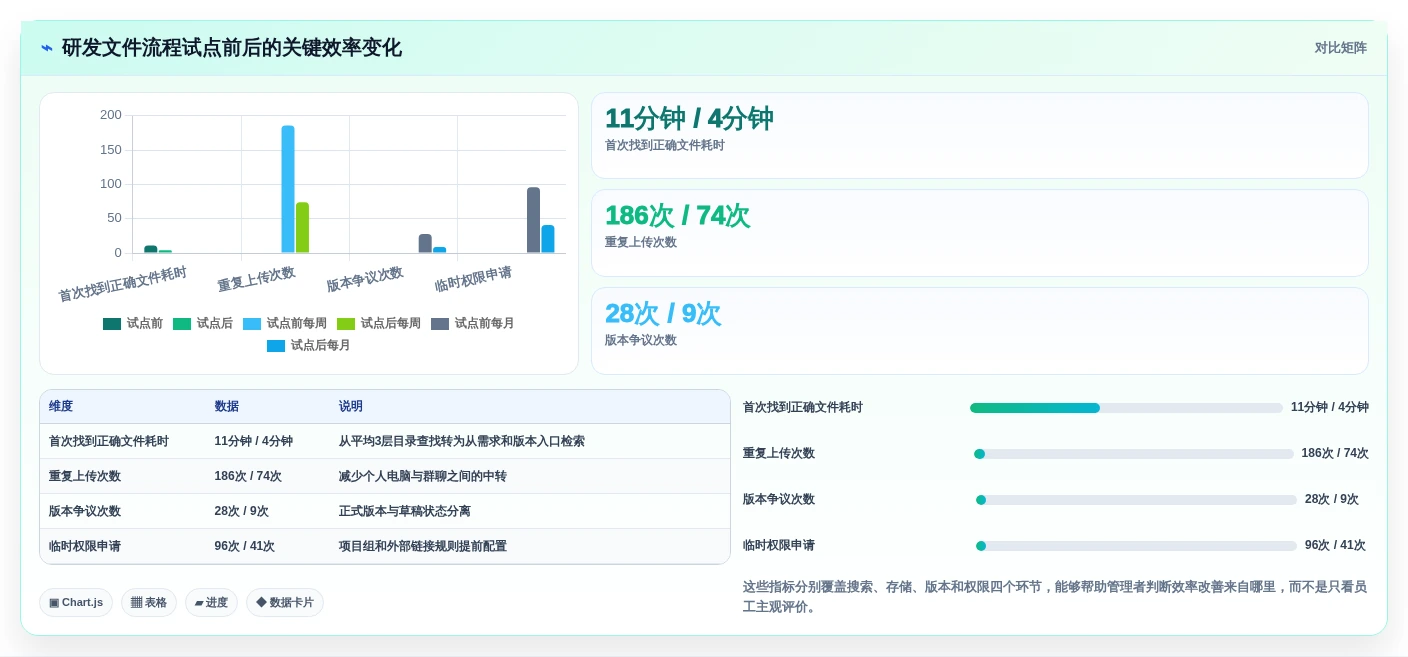Click the 临时权限申请 progress bar
Image resolution: width=1408 pixels, height=657 pixels.
point(1136,546)
